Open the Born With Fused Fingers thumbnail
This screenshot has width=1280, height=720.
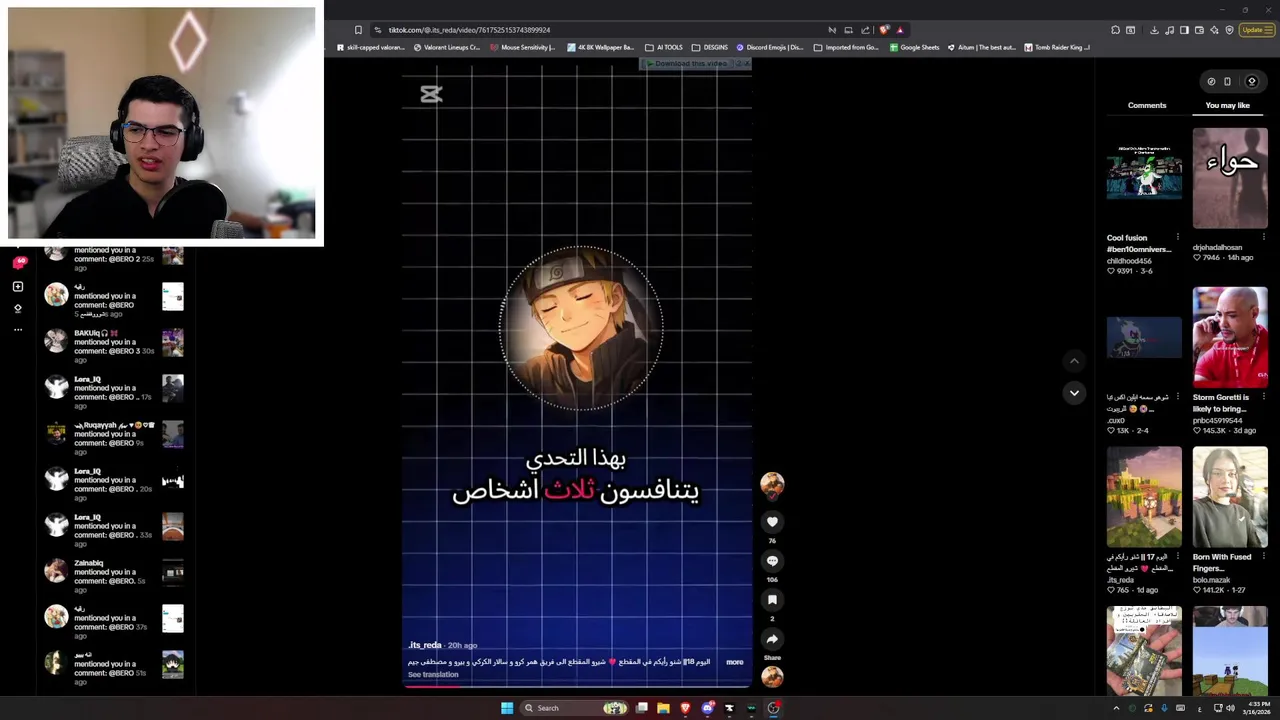1230,497
